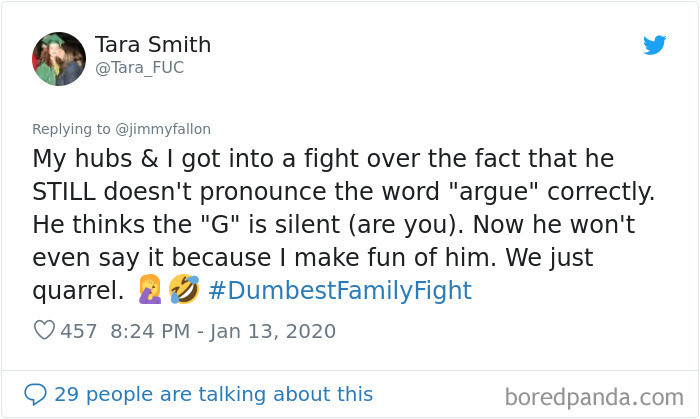The width and height of the screenshot is (700, 419).
Task: Open Tara Smith's profile picture
Action: [59, 56]
